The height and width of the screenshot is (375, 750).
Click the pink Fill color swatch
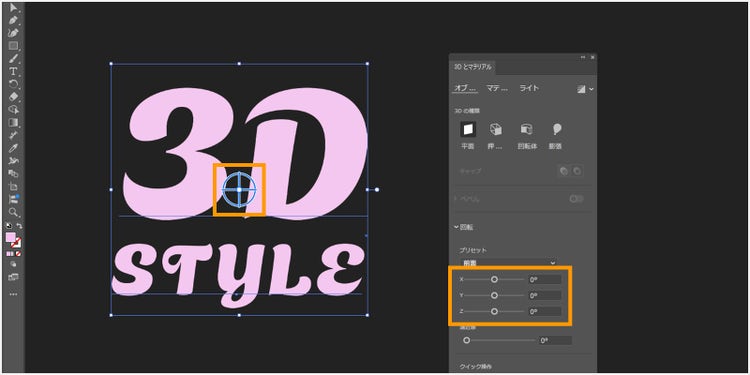tap(11, 238)
